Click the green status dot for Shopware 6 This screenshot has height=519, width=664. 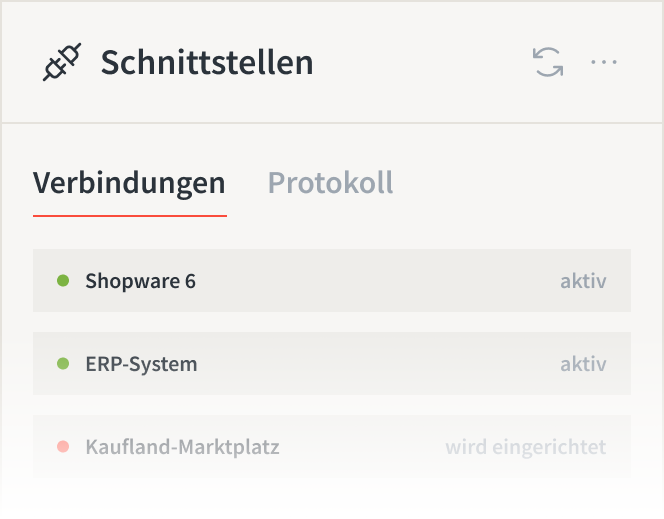63,281
